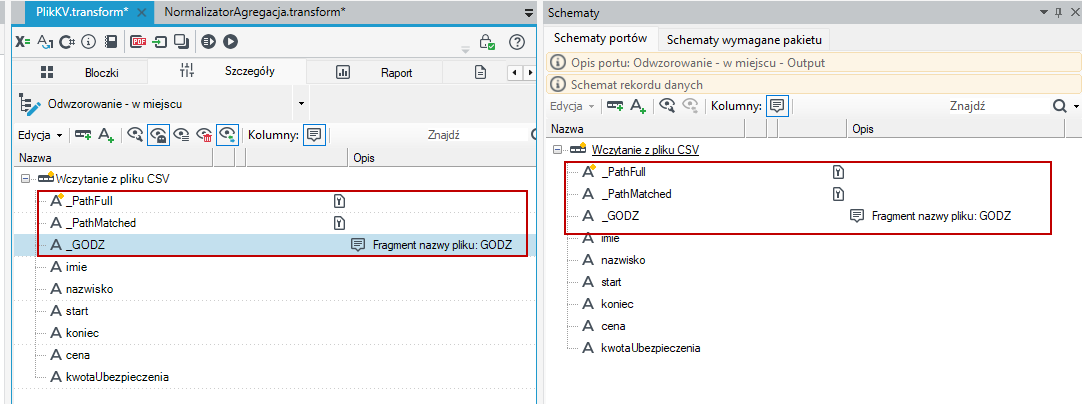Click the padlock with green check icon
Screen dimensions: 1082x404
[x=488, y=41]
